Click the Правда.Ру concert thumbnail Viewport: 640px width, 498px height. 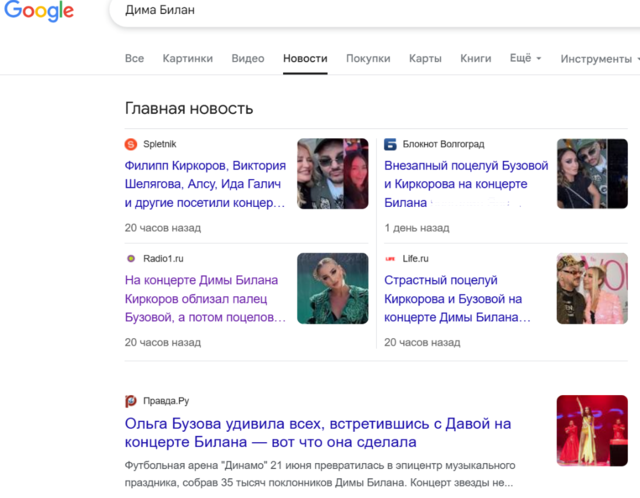[x=592, y=431]
